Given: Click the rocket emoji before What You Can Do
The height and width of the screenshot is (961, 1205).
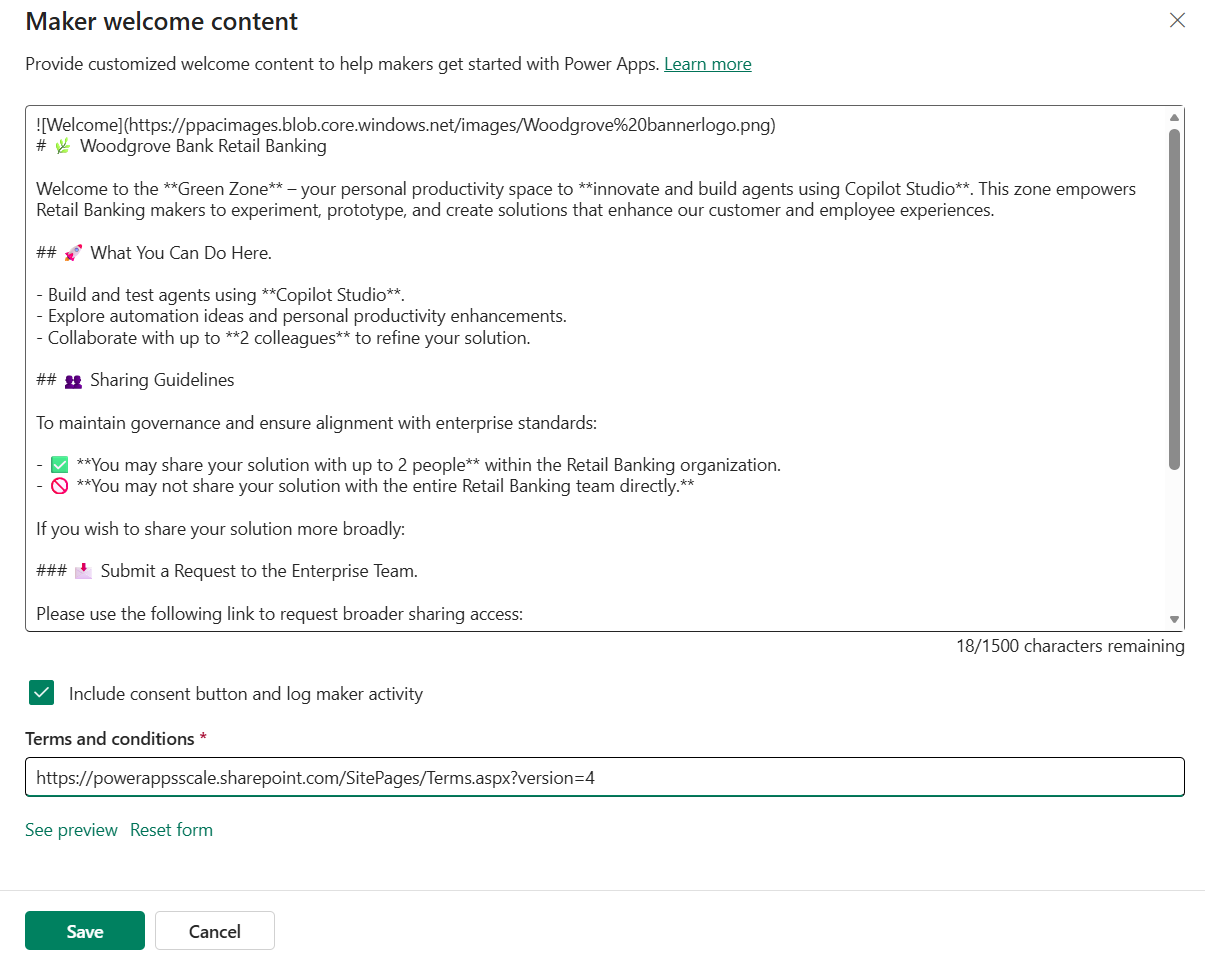Looking at the screenshot, I should (73, 253).
